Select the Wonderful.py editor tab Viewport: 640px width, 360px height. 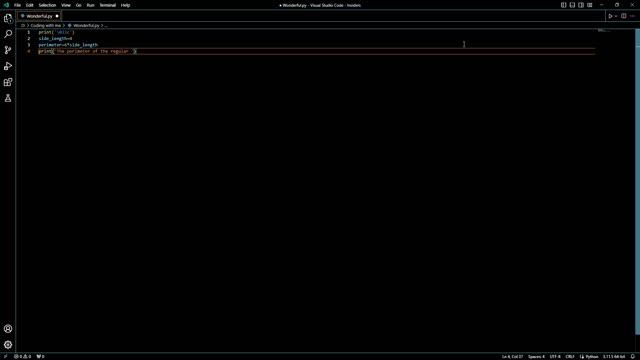pos(39,16)
